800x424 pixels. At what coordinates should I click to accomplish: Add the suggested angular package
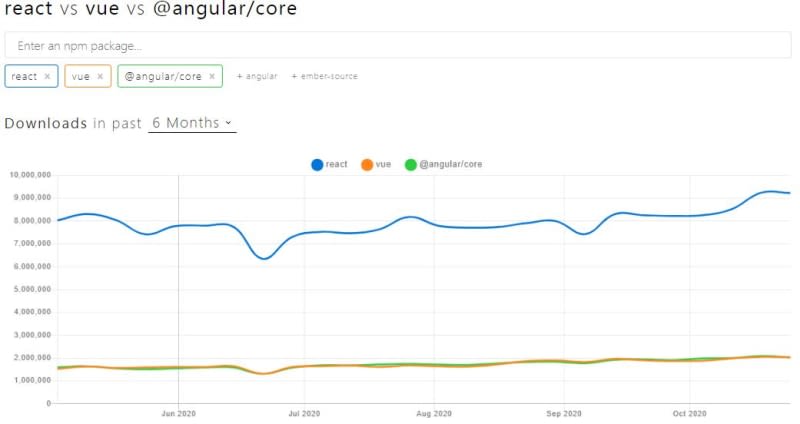coord(257,76)
